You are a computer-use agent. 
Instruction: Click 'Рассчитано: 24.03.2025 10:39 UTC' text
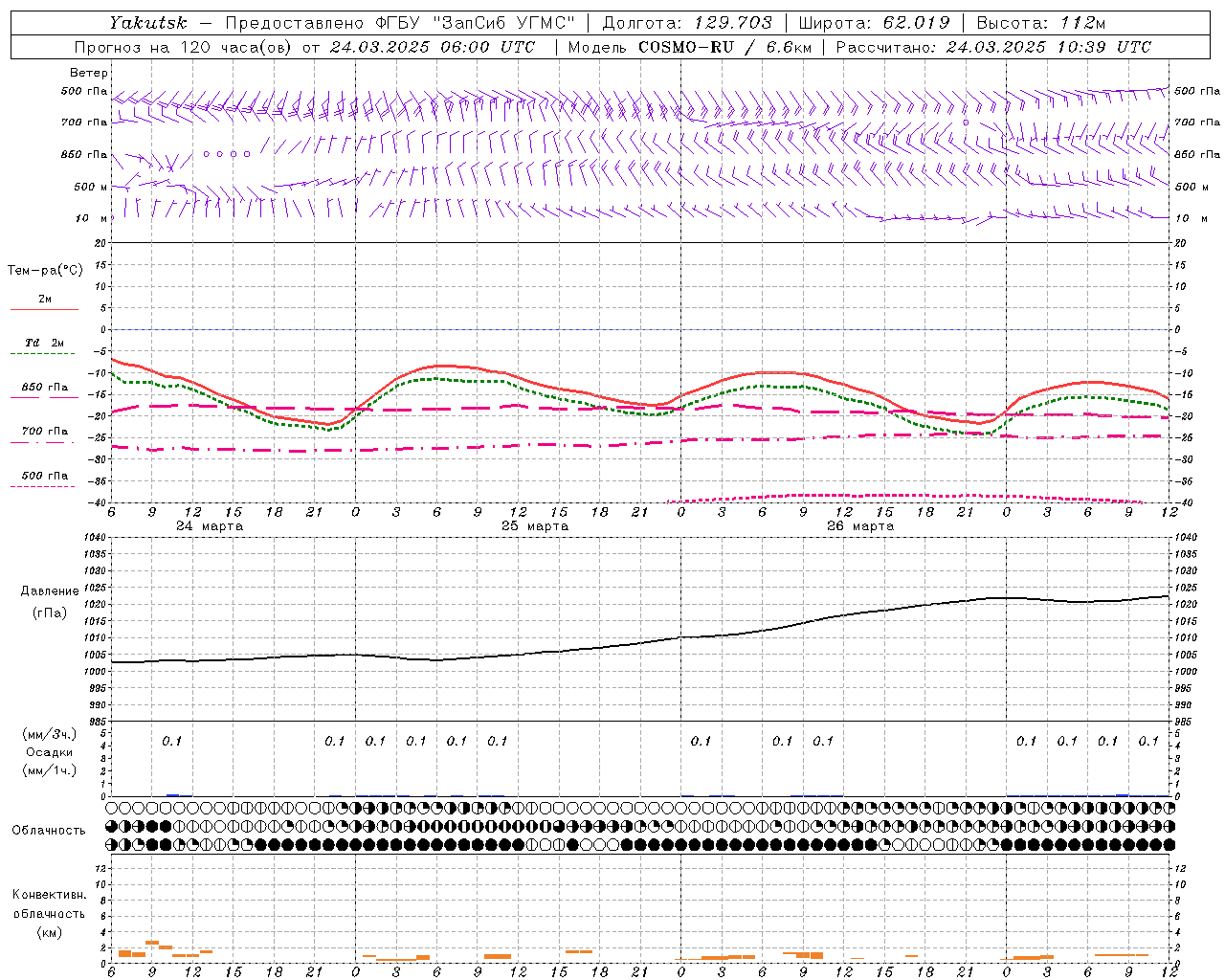[x=993, y=47]
